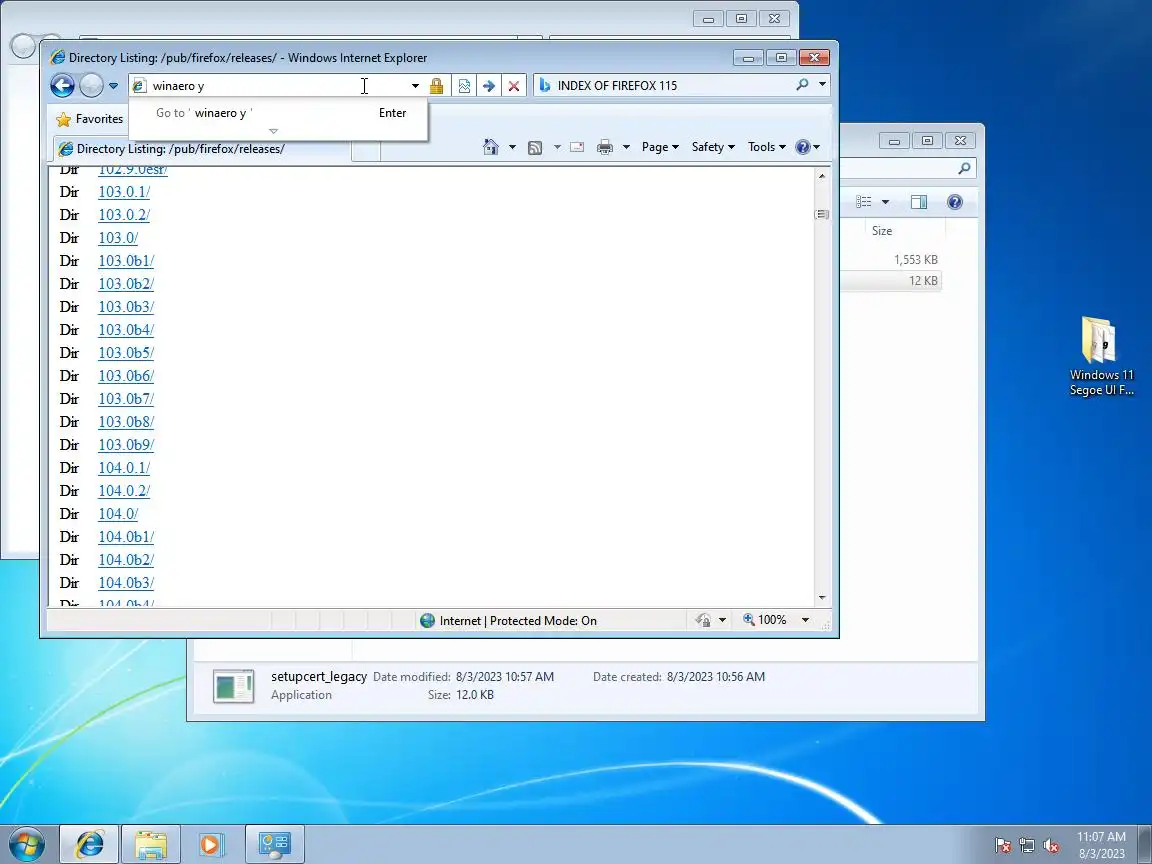The image size is (1152, 864).
Task: Open the 100% zoom level dropdown
Action: [805, 620]
